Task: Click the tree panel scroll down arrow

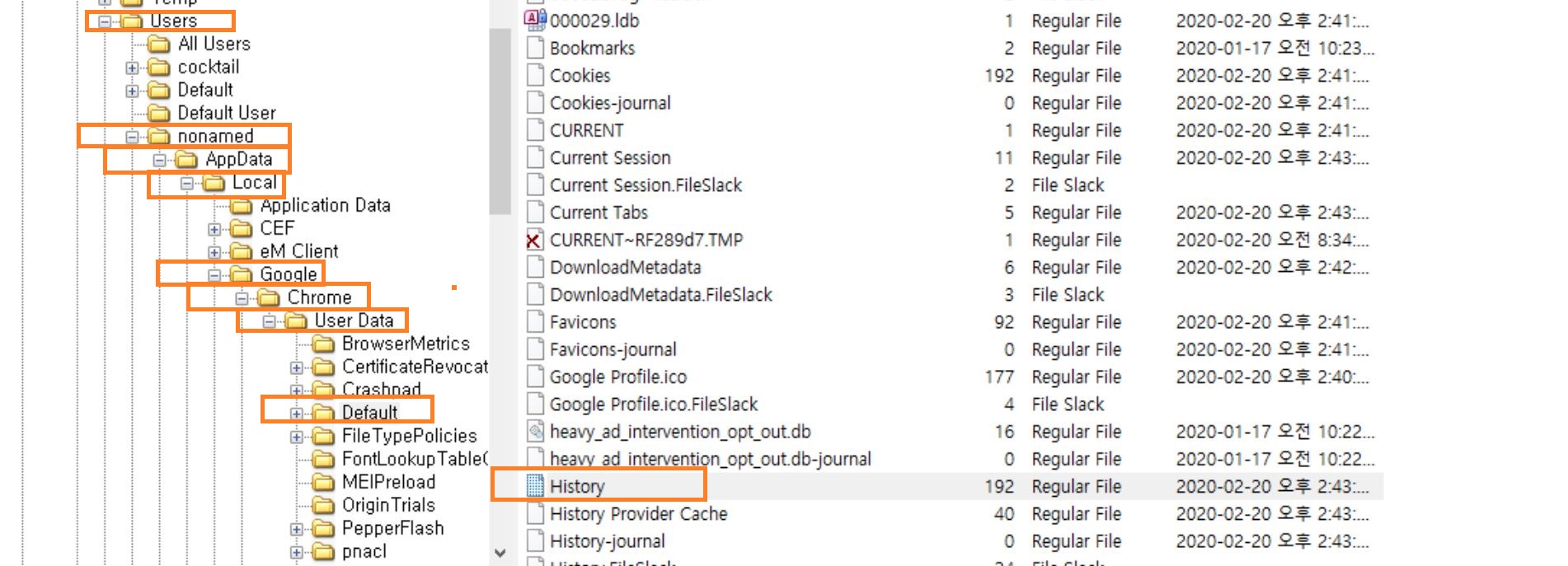Action: click(500, 553)
